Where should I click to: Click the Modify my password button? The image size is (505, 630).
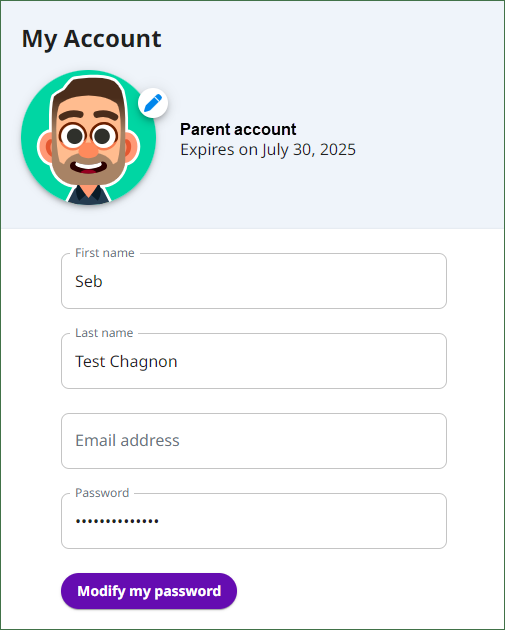click(x=149, y=591)
